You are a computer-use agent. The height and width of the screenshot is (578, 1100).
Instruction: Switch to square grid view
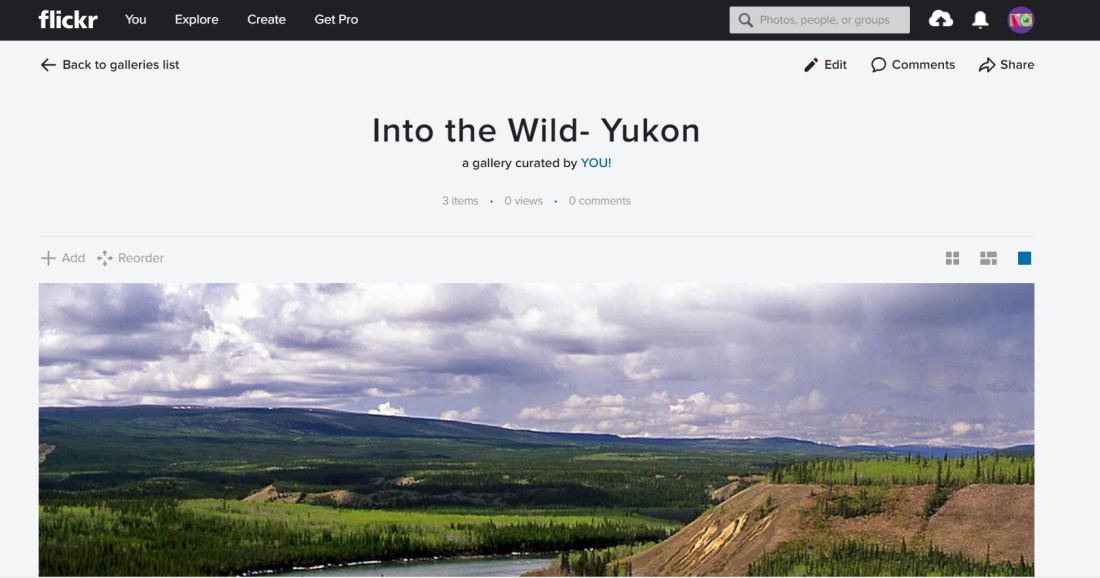coord(952,258)
